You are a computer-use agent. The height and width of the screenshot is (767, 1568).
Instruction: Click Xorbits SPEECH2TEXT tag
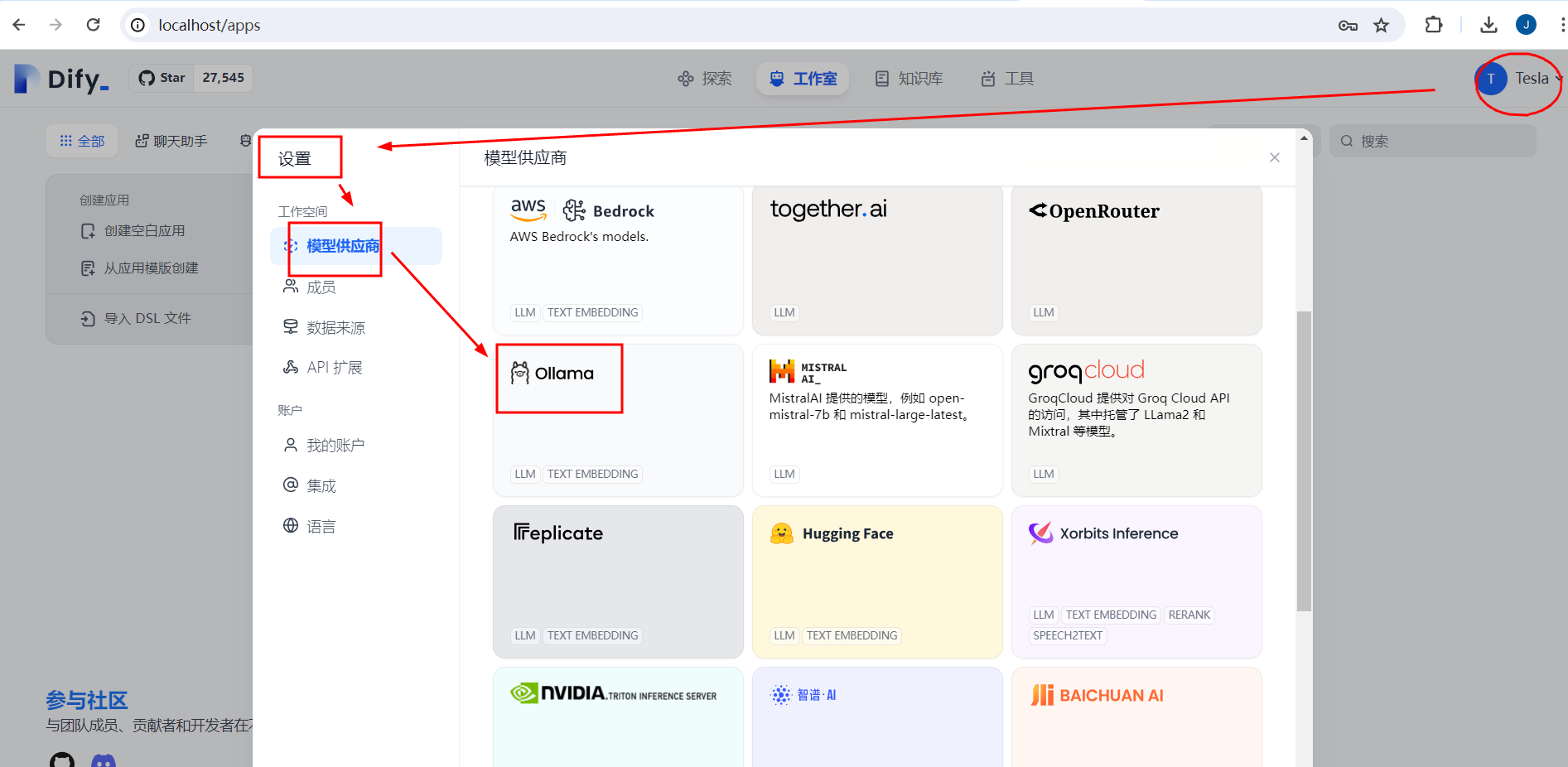tap(1068, 635)
